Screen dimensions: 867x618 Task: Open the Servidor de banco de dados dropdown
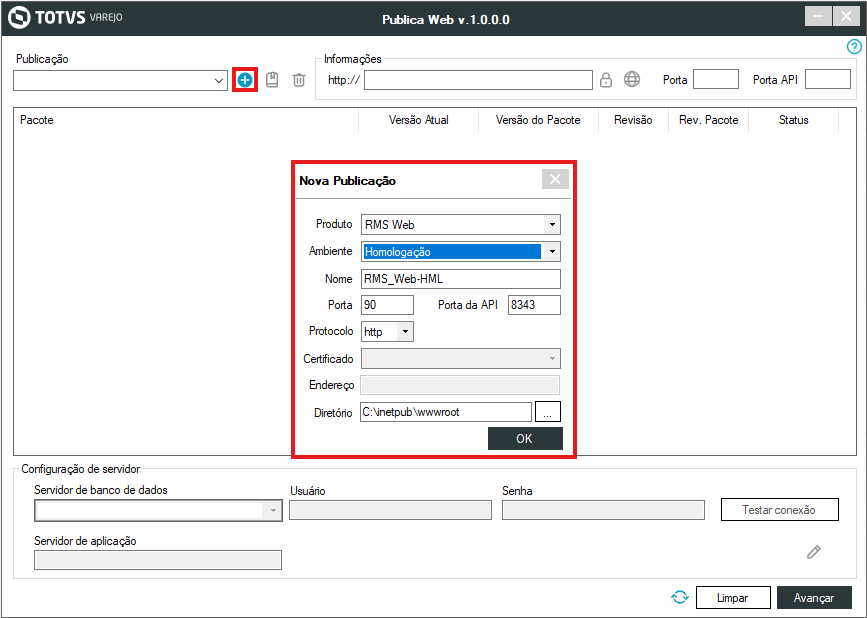pos(158,510)
